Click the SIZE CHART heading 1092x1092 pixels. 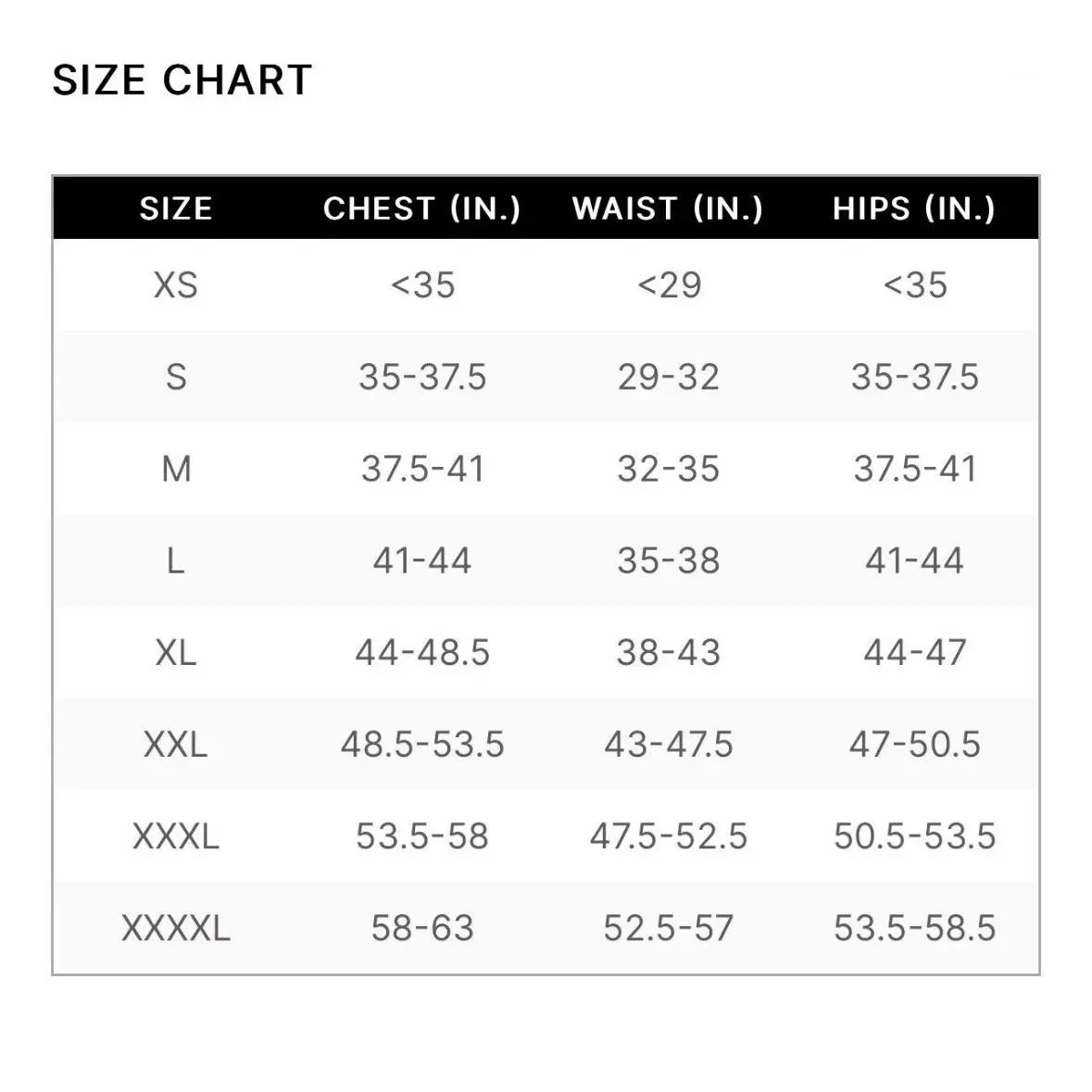click(x=182, y=80)
